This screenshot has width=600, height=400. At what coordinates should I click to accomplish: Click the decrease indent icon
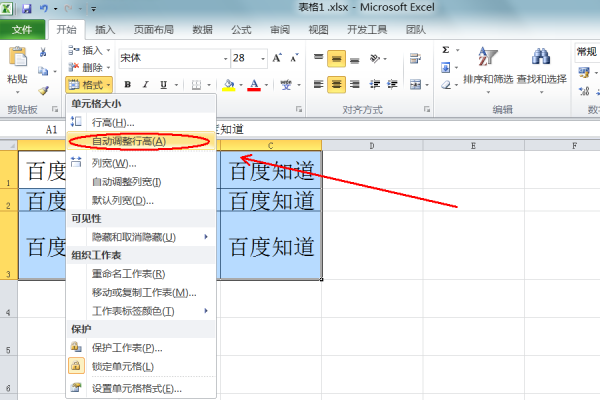375,84
